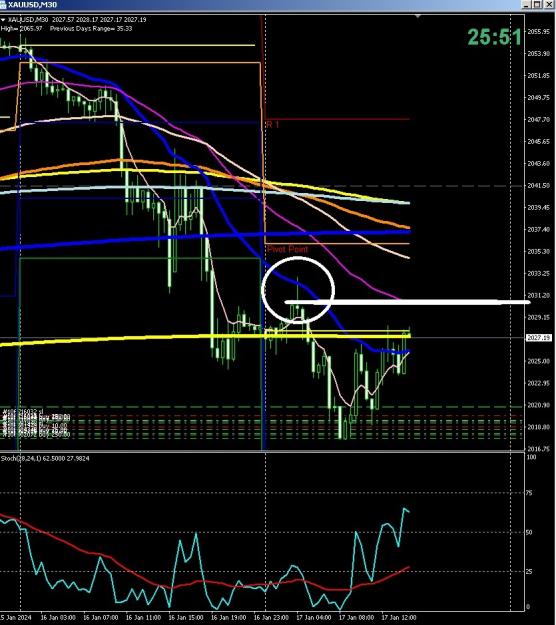Click the green 25:51 candle countdown timer
Screen dimensions: 556x625
(495, 37)
